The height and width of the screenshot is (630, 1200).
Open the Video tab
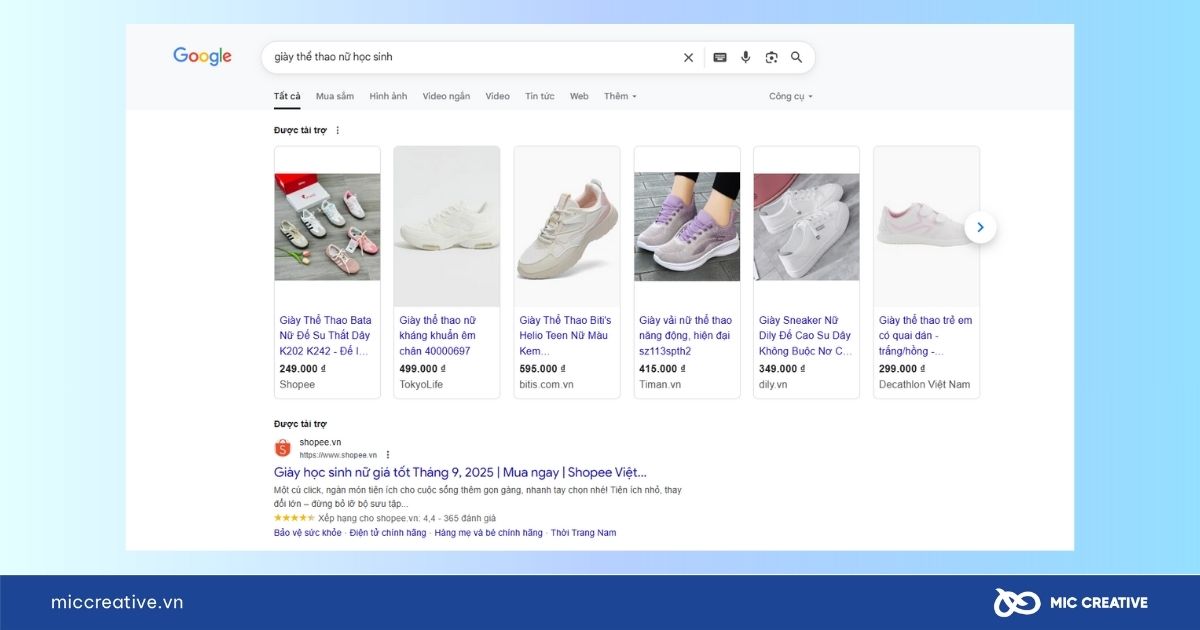coord(497,96)
